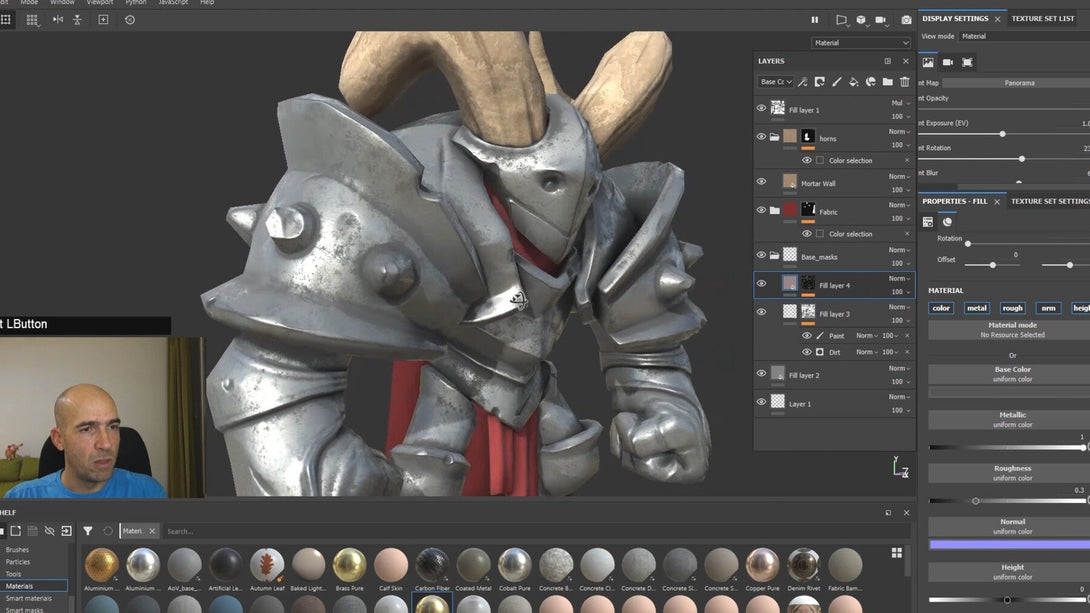Screen dimensions: 1090x613
Task: Expand the Base_masks folder icon
Action: 774,255
